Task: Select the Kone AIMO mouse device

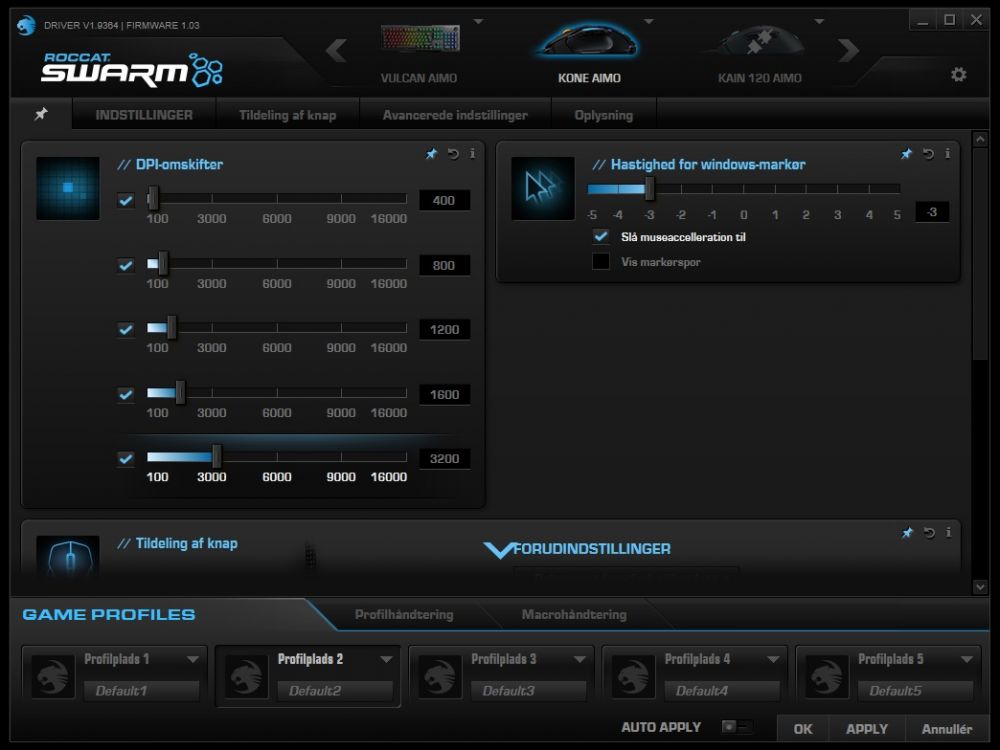Action: coord(589,54)
